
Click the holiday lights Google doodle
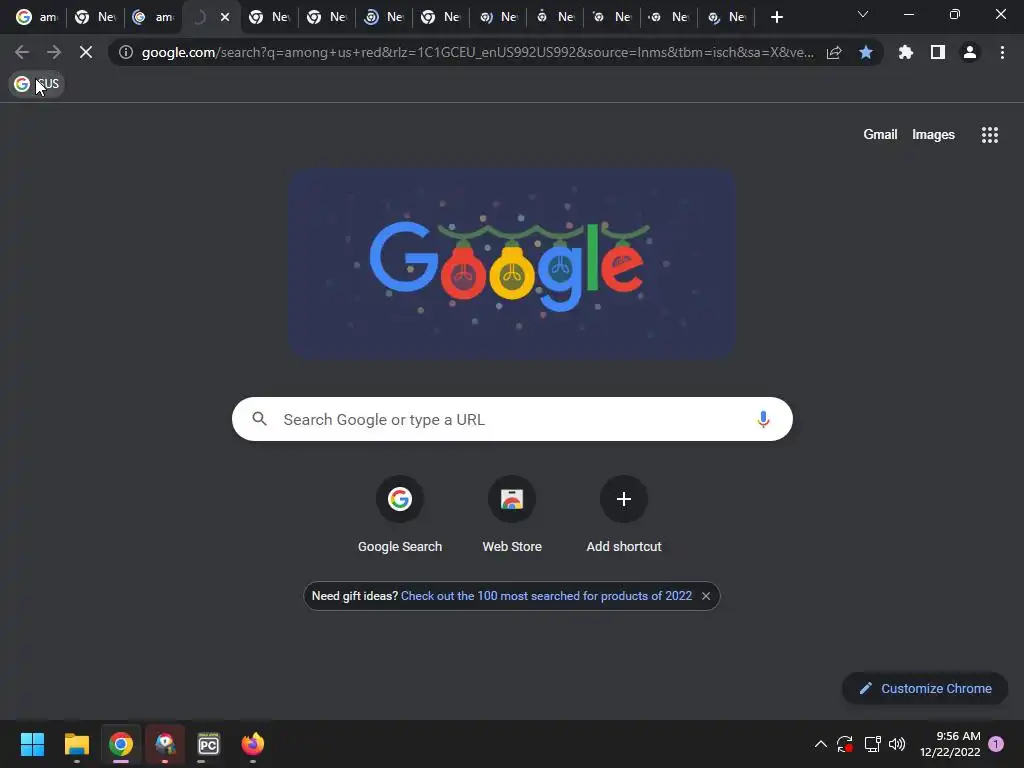[512, 263]
